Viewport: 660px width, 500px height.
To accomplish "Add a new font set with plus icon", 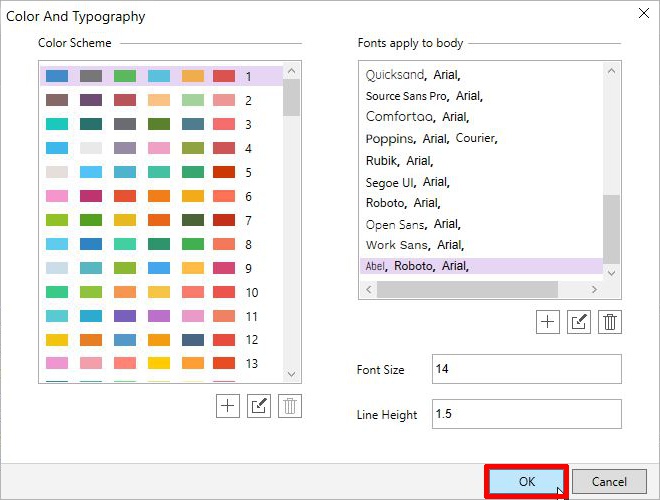I will pos(548,321).
